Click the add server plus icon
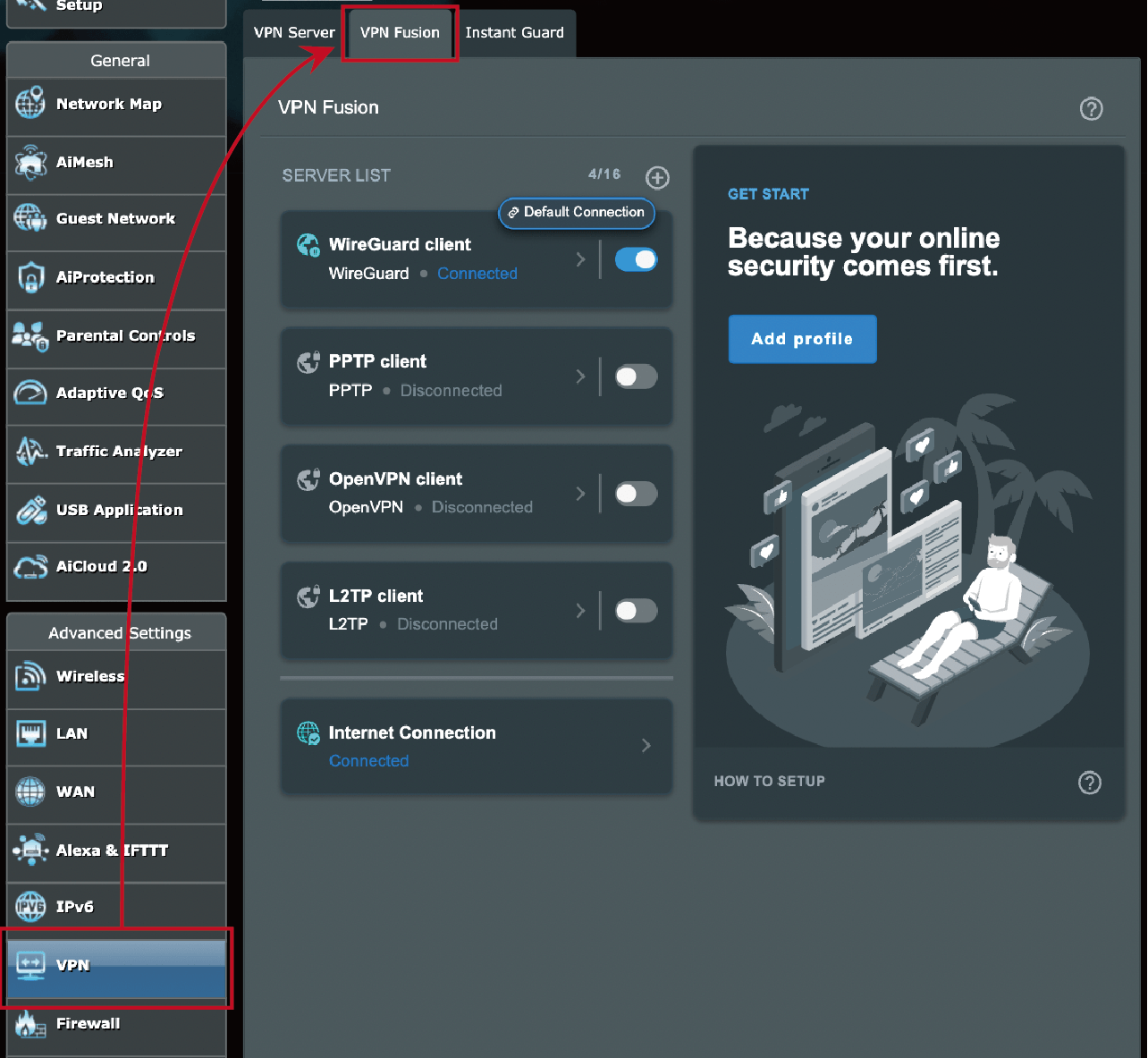 657,178
